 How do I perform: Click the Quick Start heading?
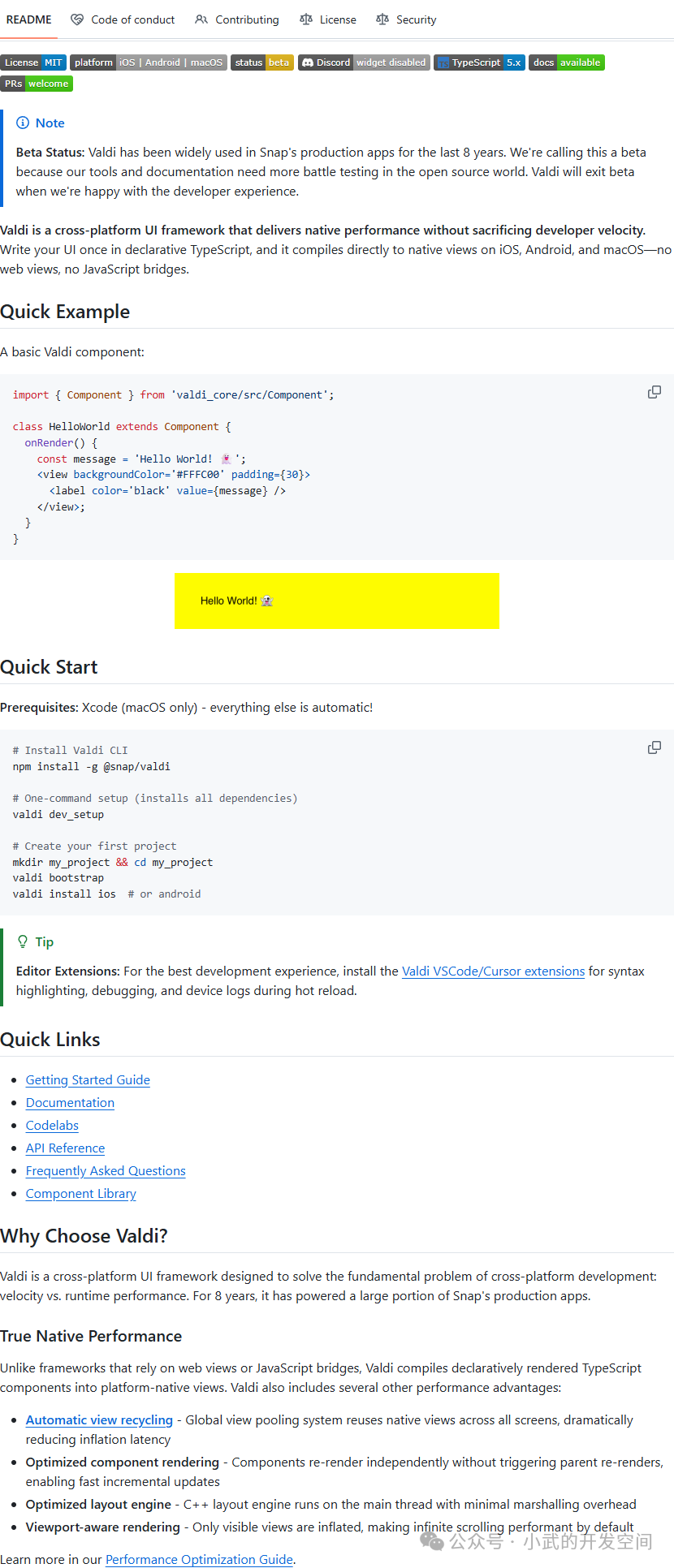(49, 667)
